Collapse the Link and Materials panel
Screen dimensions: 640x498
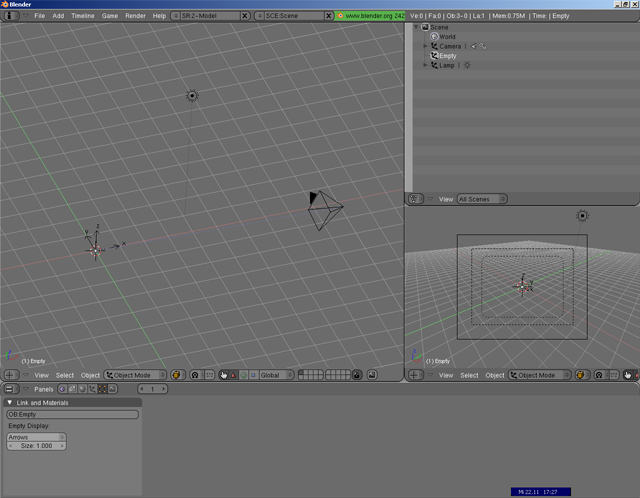coord(10,402)
